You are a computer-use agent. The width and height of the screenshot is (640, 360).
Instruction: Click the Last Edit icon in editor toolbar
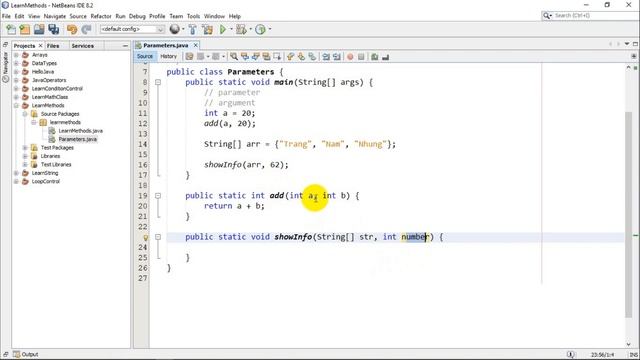189,57
